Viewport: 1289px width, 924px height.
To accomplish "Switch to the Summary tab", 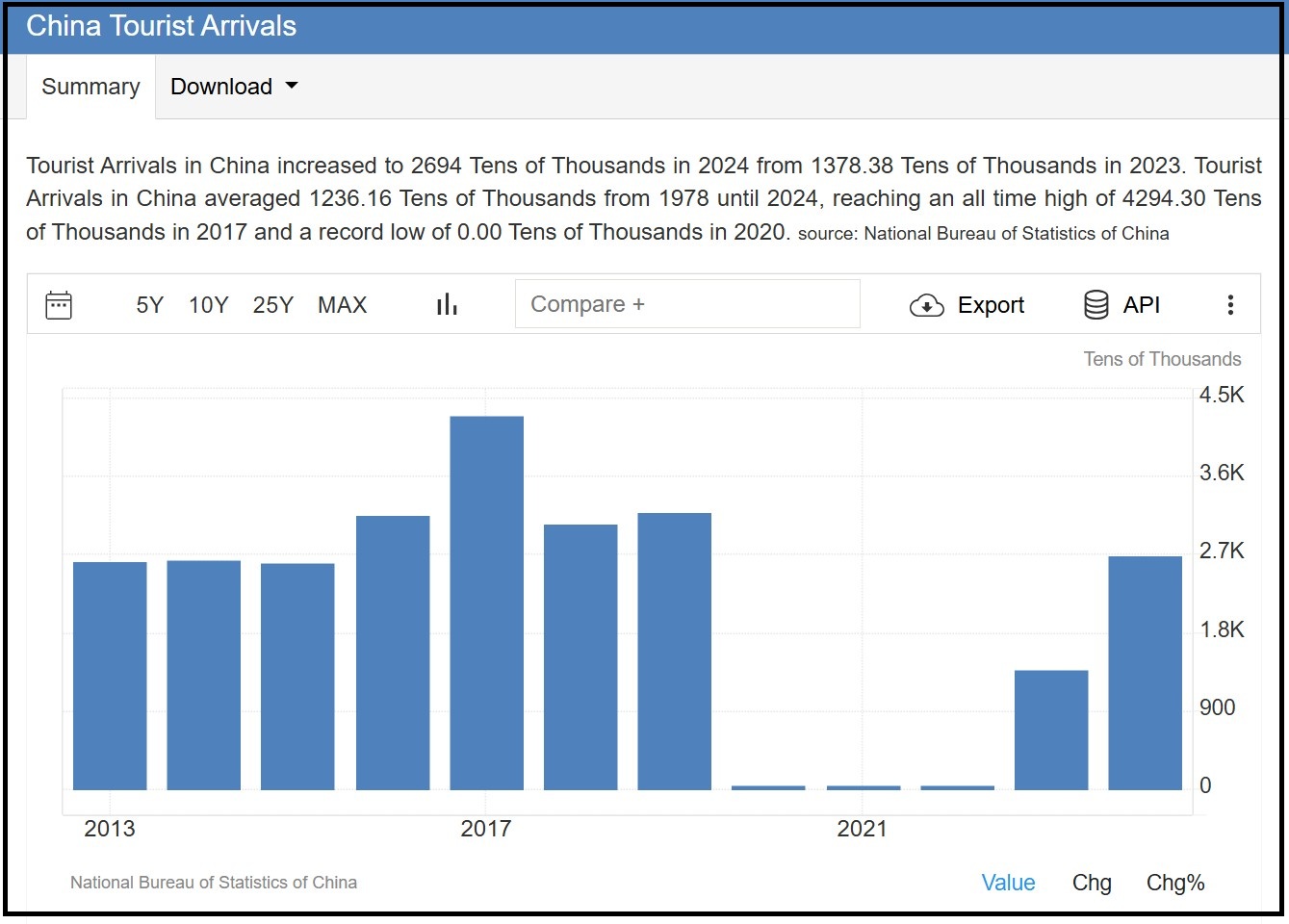I will 90,86.
